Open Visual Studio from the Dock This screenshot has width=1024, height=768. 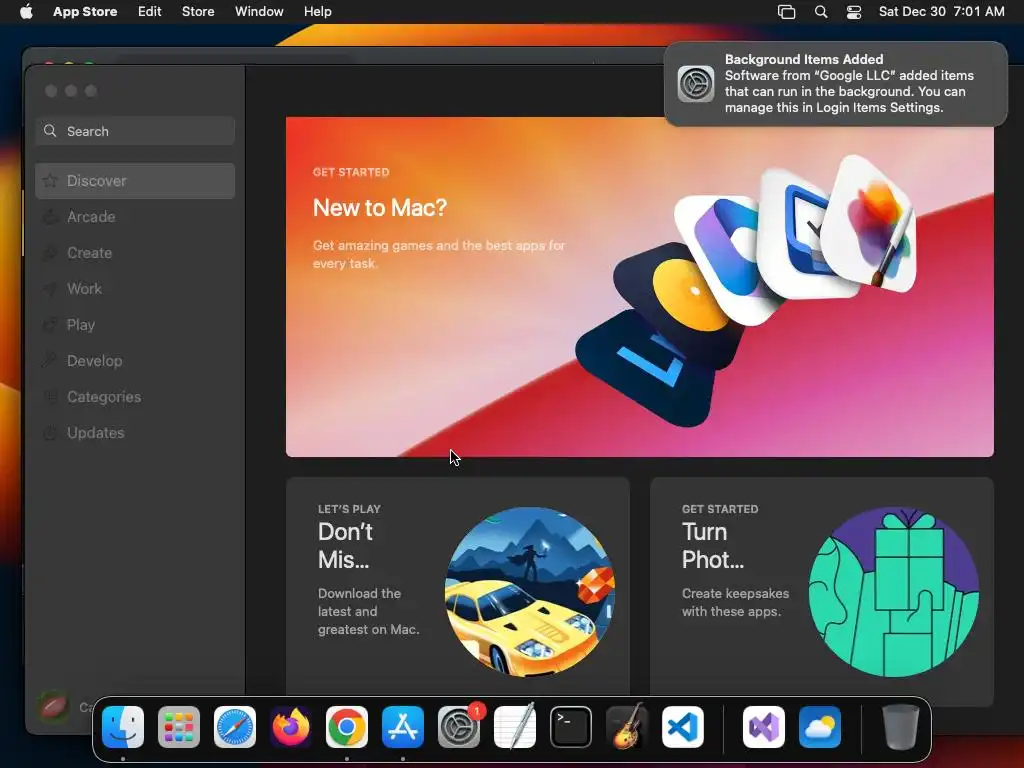(x=763, y=727)
